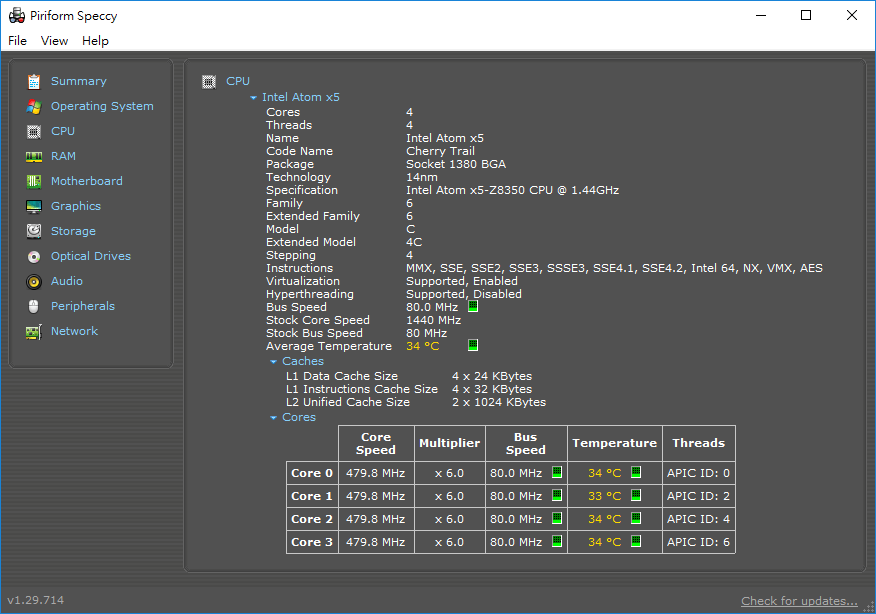Screen dimensions: 876x614
Task: Click the Motherboard icon in sidebar
Action: tap(34, 182)
